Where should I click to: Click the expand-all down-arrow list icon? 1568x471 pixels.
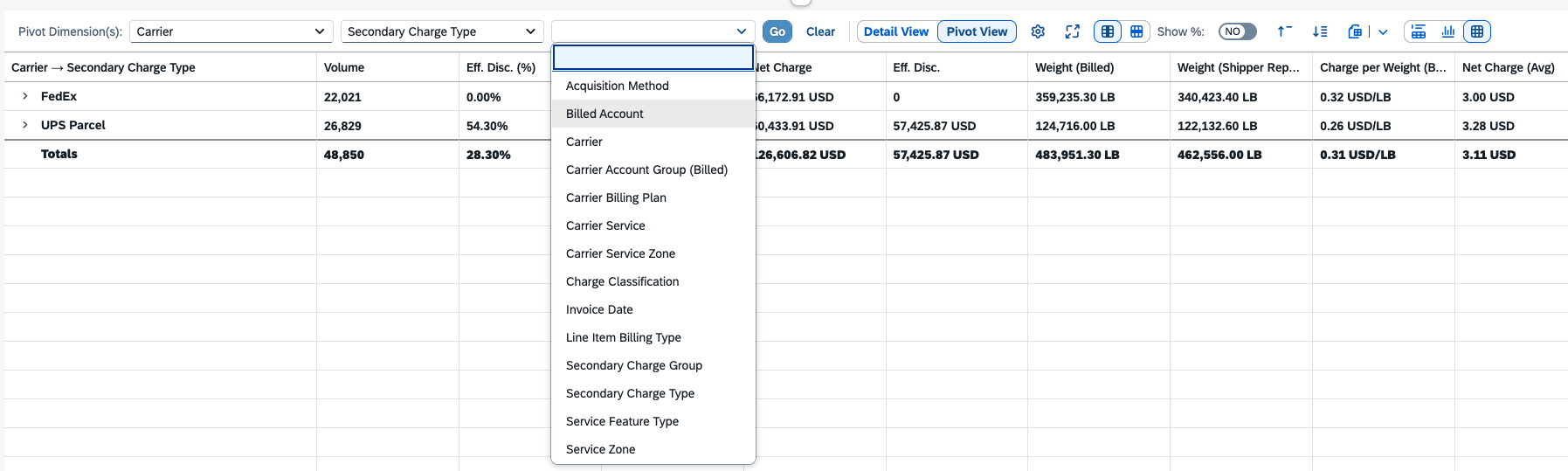pyautogui.click(x=1320, y=31)
